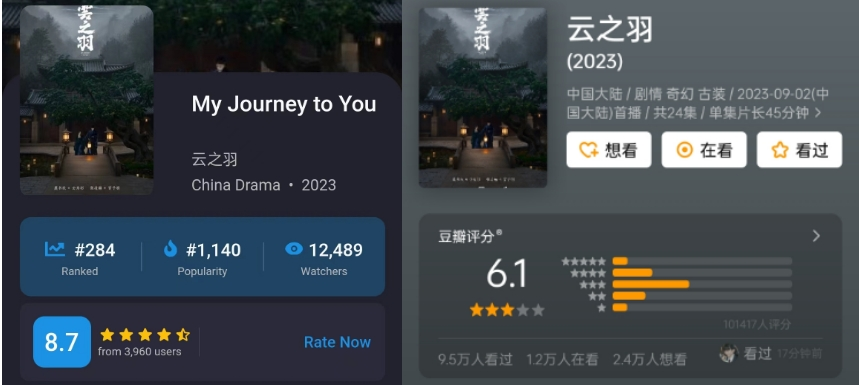Image resolution: width=859 pixels, height=385 pixels.
Task: Expand drama info after 单集片长45分钟
Action: pyautogui.click(x=818, y=113)
